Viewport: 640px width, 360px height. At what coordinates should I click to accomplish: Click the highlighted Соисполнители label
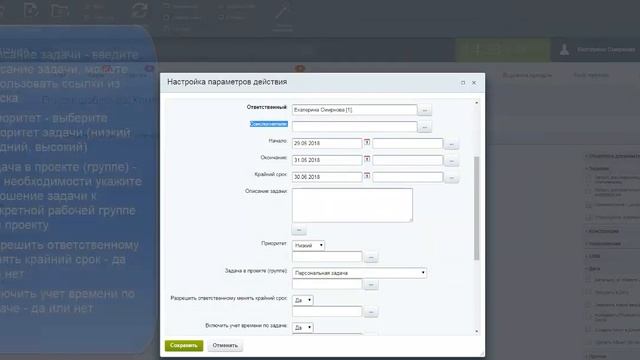[269, 124]
